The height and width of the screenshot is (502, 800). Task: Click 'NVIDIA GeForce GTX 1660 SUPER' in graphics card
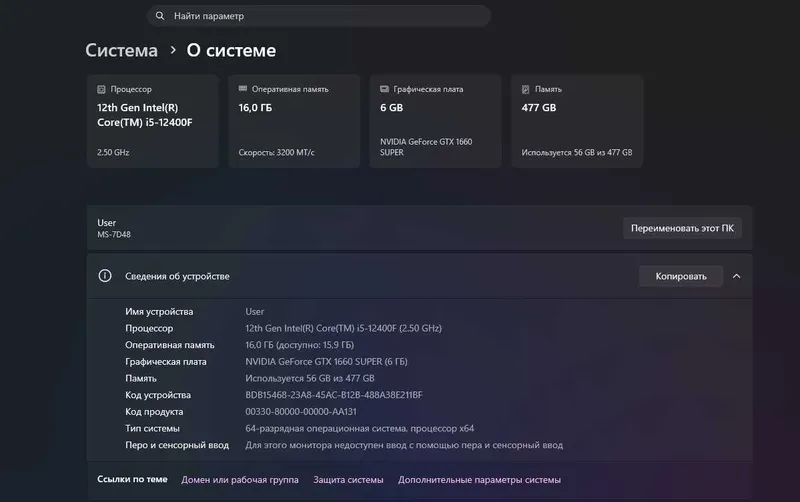pos(426,147)
